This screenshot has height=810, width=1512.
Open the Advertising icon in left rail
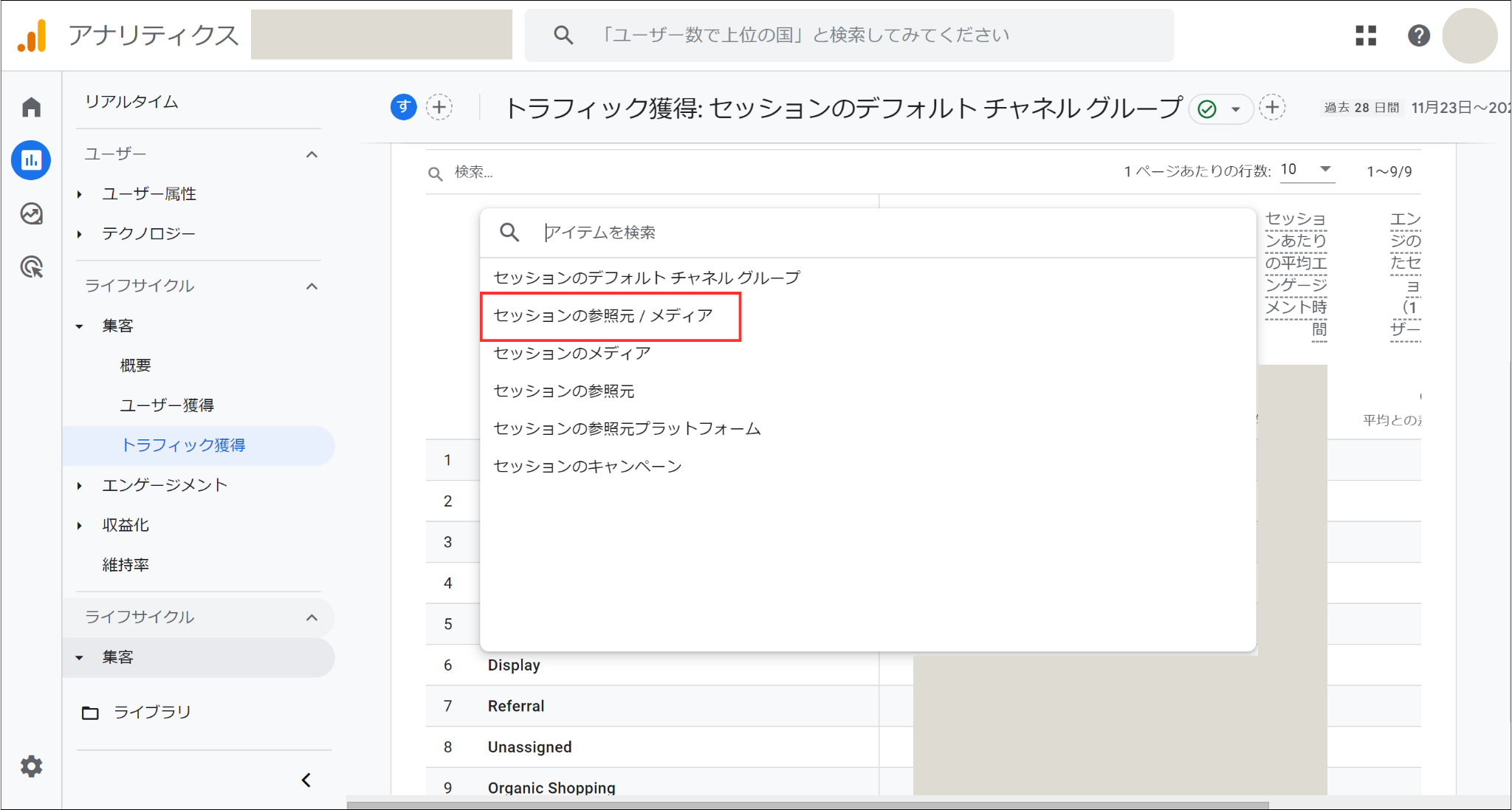point(31,267)
